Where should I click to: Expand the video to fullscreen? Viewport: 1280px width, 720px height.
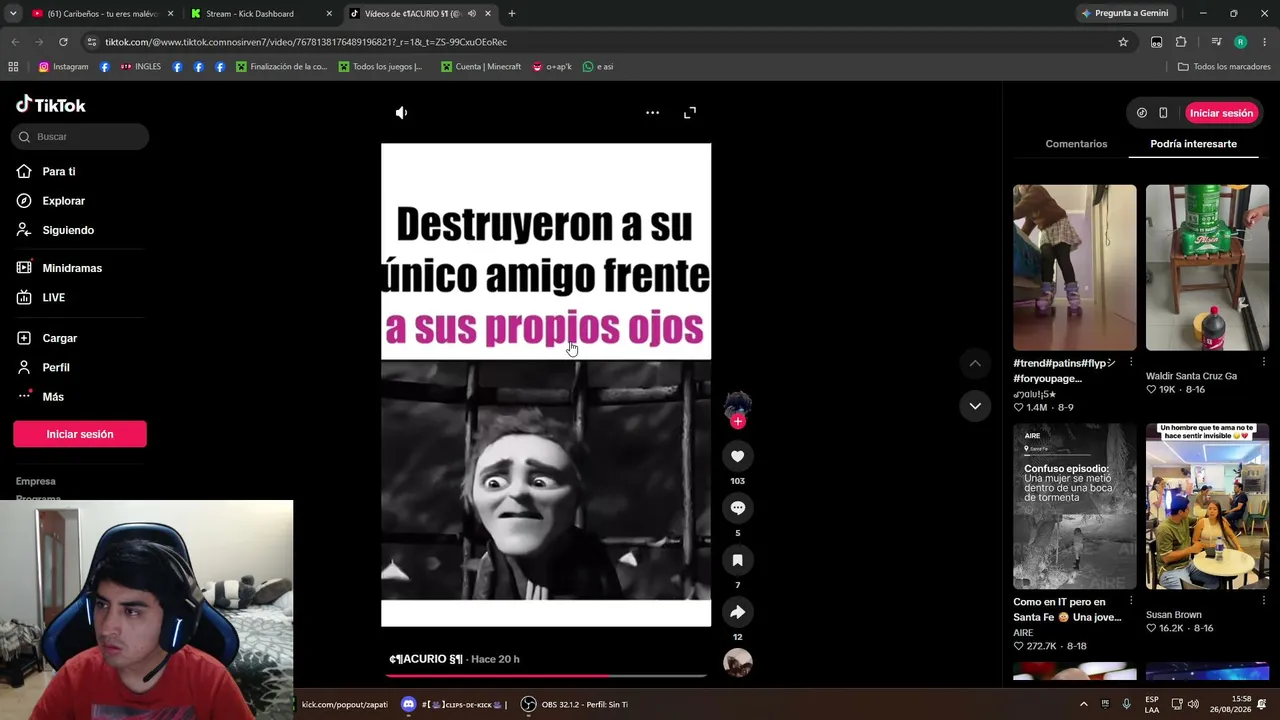[x=690, y=113]
